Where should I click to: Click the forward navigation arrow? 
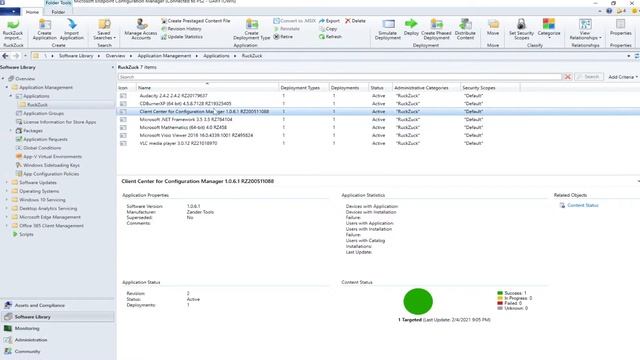pos(16,56)
